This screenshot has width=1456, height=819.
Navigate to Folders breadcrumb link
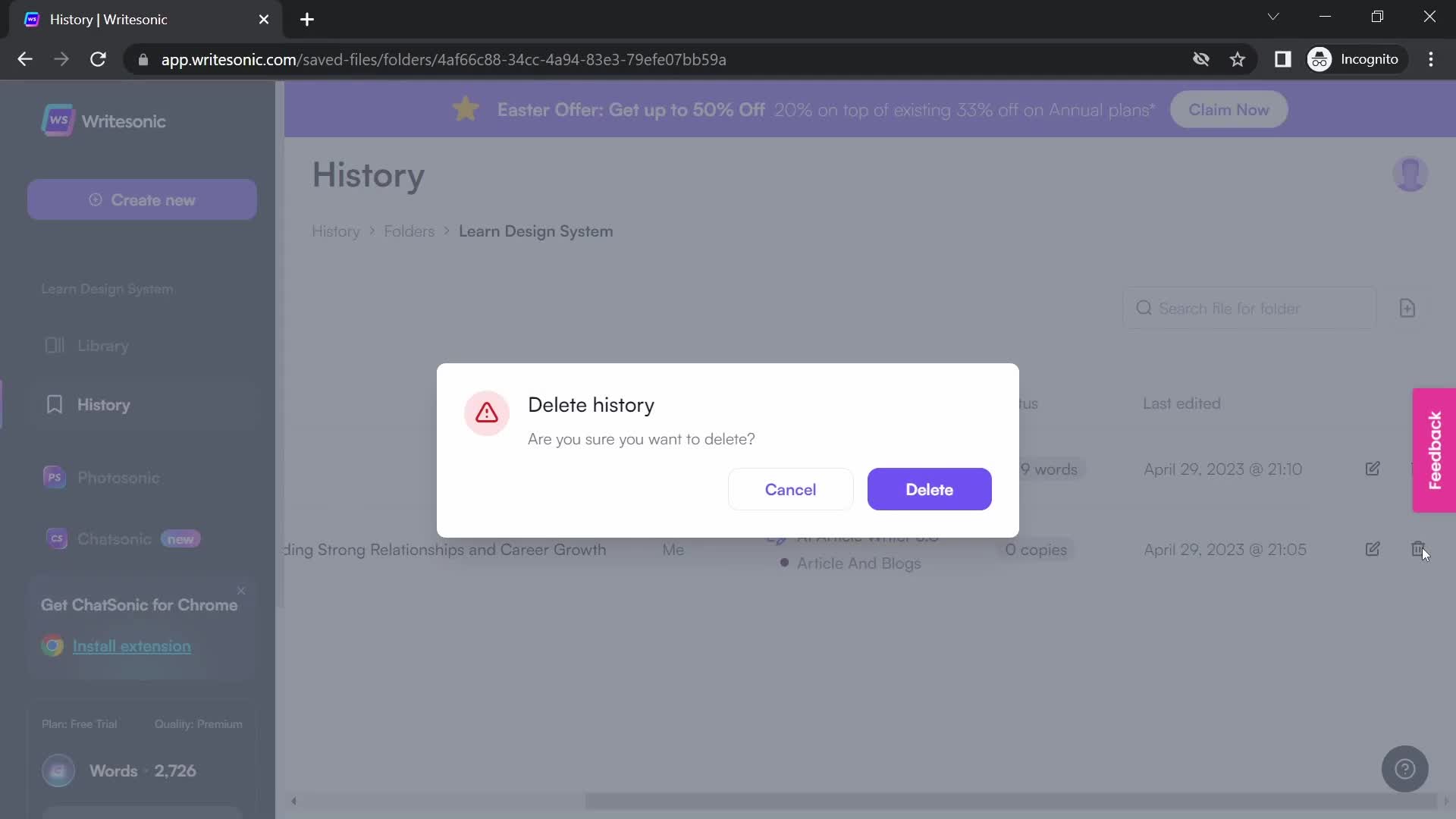[x=409, y=231]
